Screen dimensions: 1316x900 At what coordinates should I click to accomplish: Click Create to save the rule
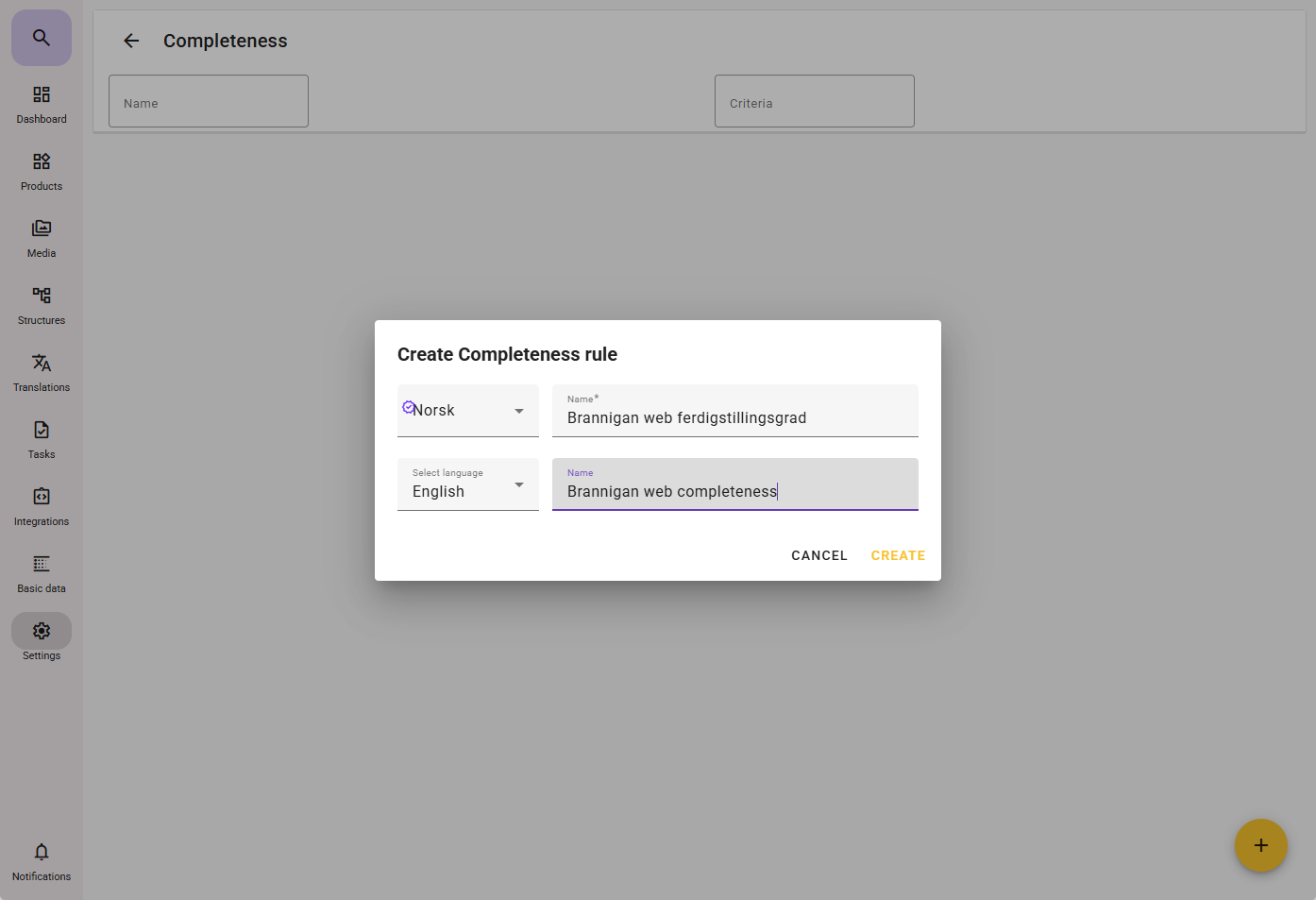point(897,555)
